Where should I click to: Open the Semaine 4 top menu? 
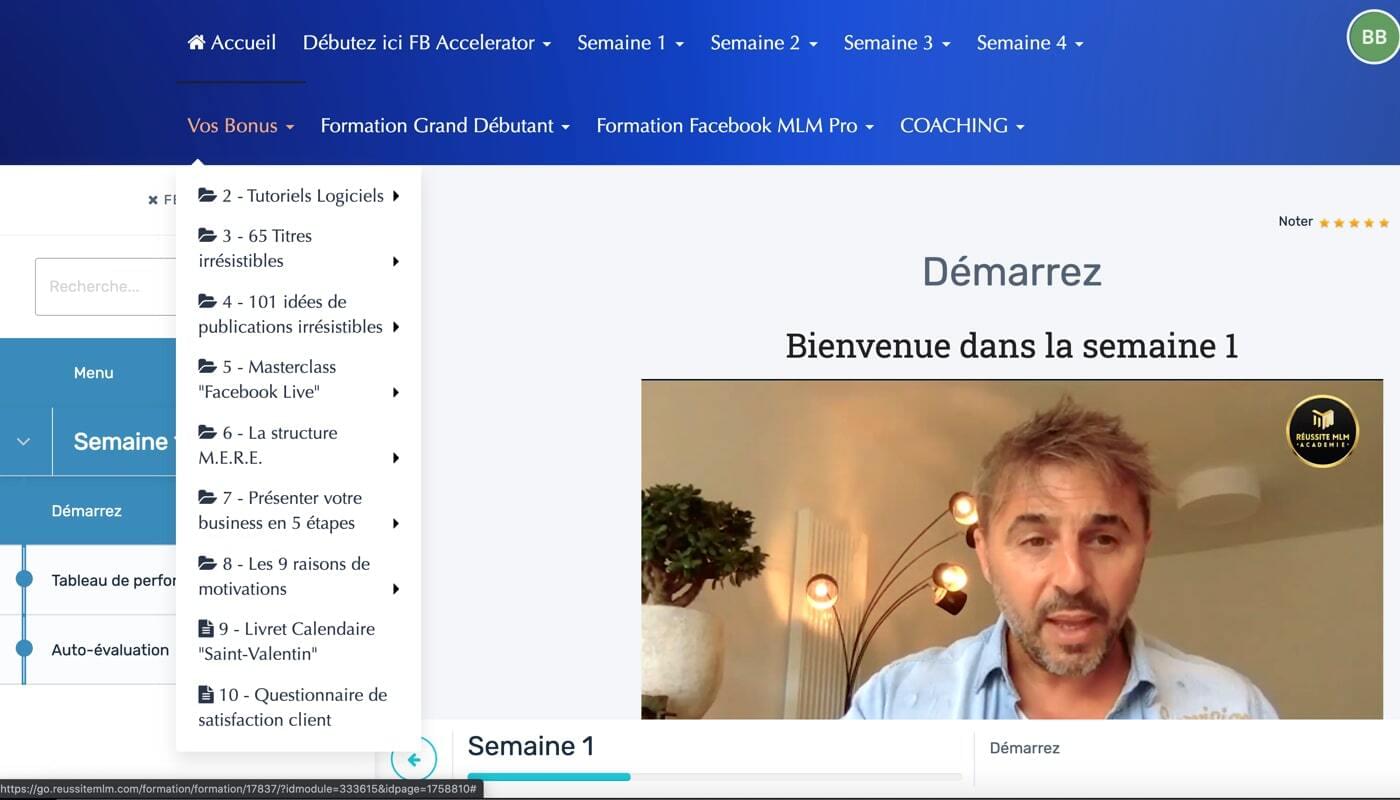1030,43
